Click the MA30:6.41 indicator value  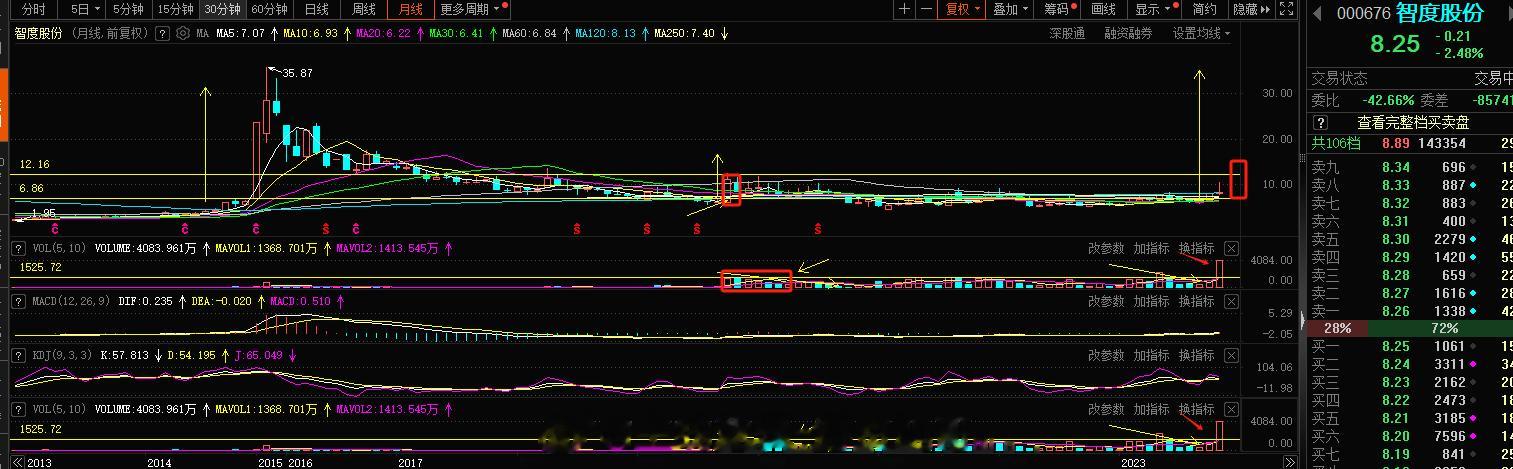(456, 33)
